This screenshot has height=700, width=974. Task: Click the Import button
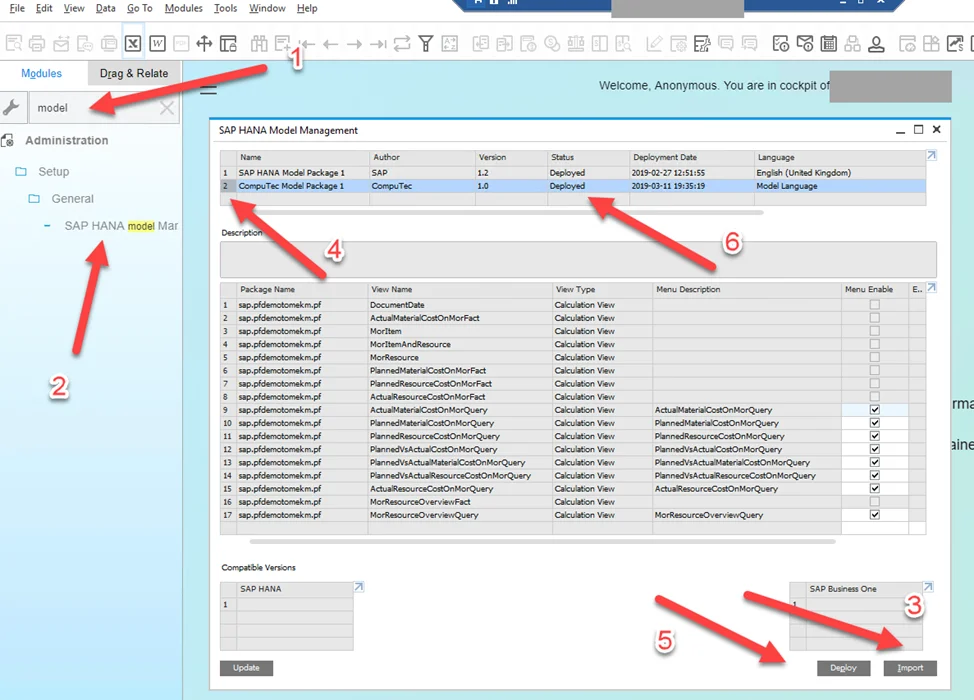909,668
